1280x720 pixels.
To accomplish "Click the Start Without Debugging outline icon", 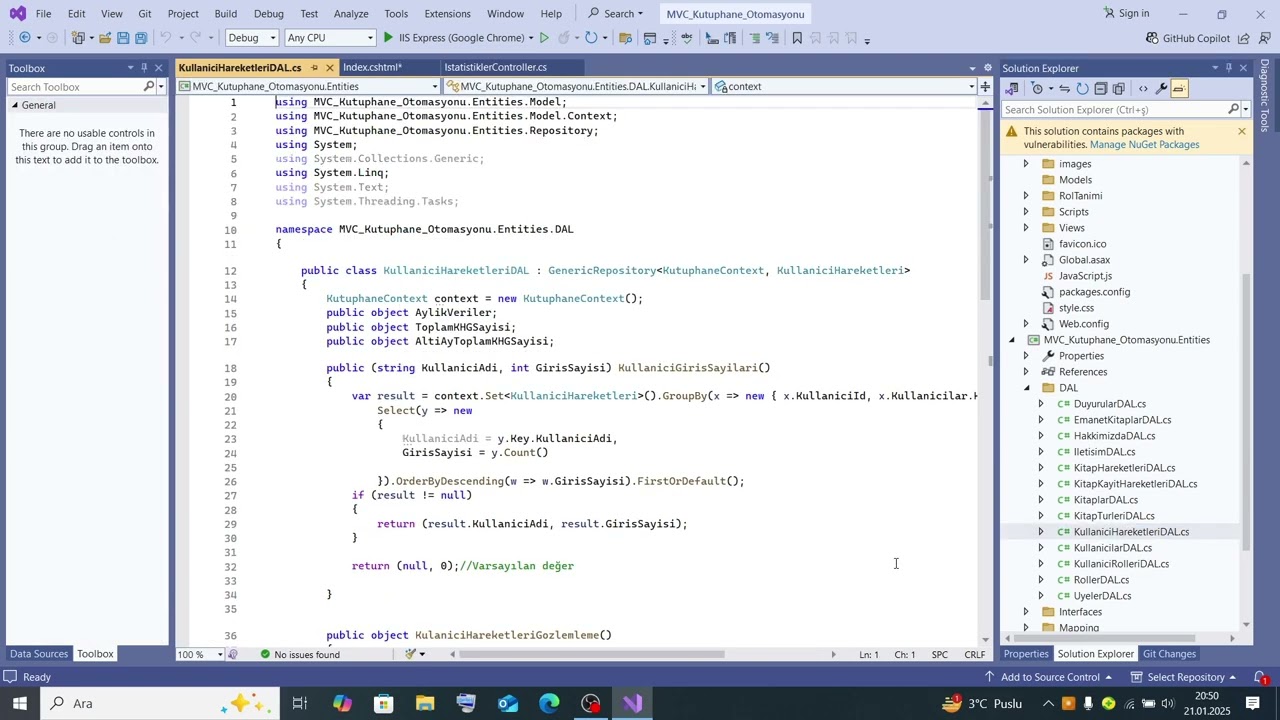I will coord(544,38).
